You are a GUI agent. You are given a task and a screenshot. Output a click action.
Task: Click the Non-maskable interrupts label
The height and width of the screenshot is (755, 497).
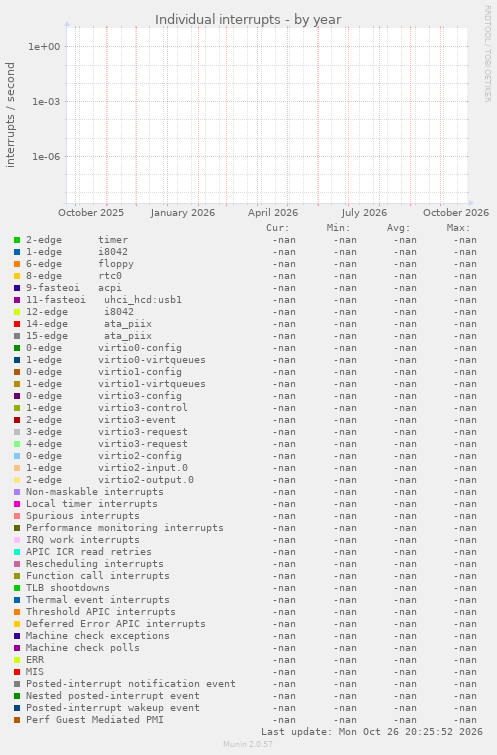(x=95, y=492)
